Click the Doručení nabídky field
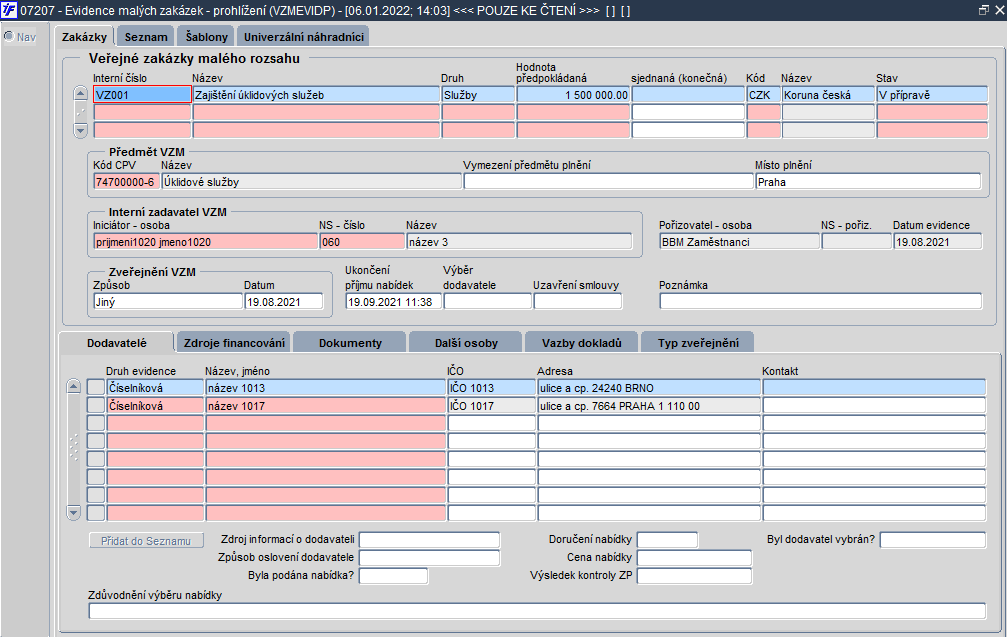 (667, 539)
